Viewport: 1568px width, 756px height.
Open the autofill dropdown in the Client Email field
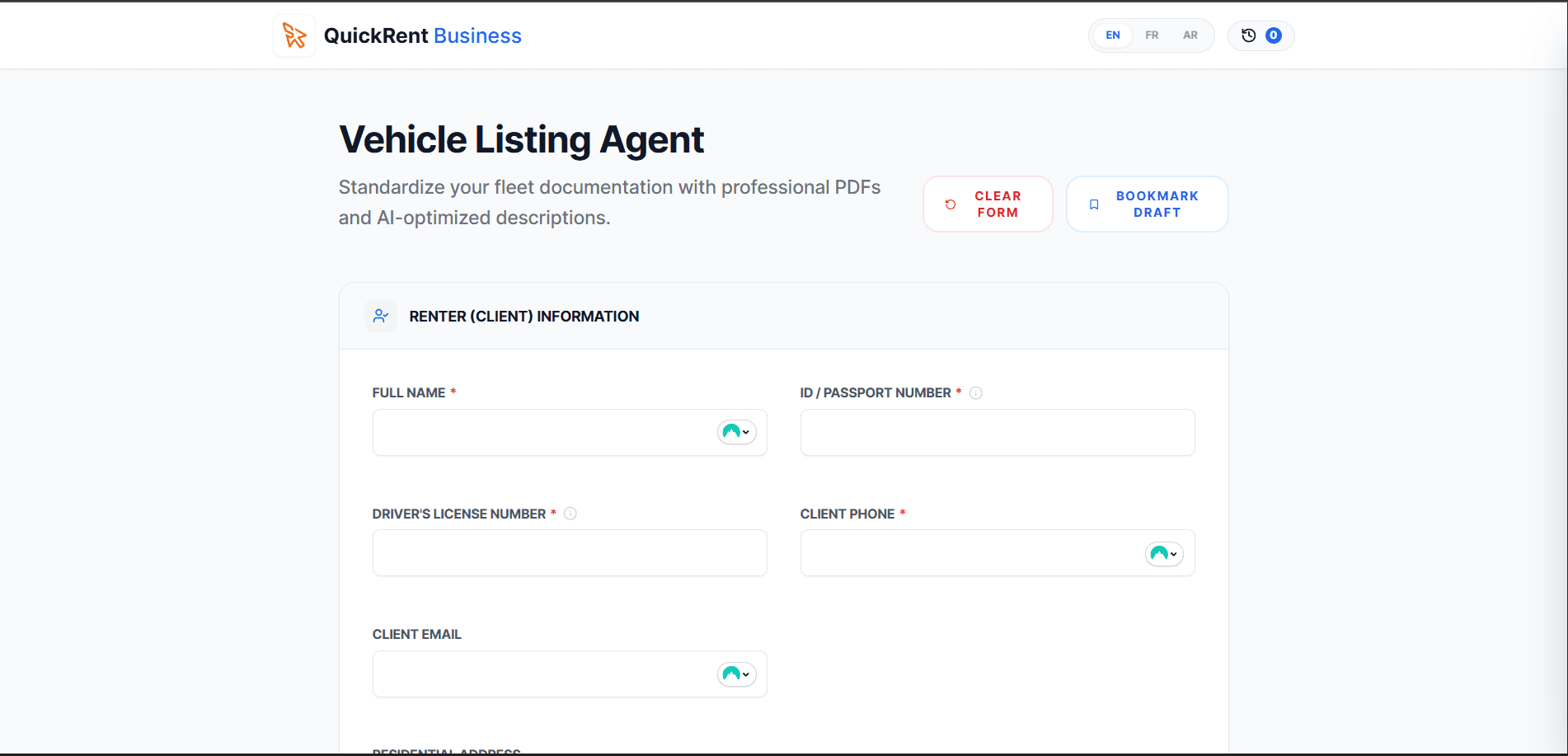(x=737, y=674)
